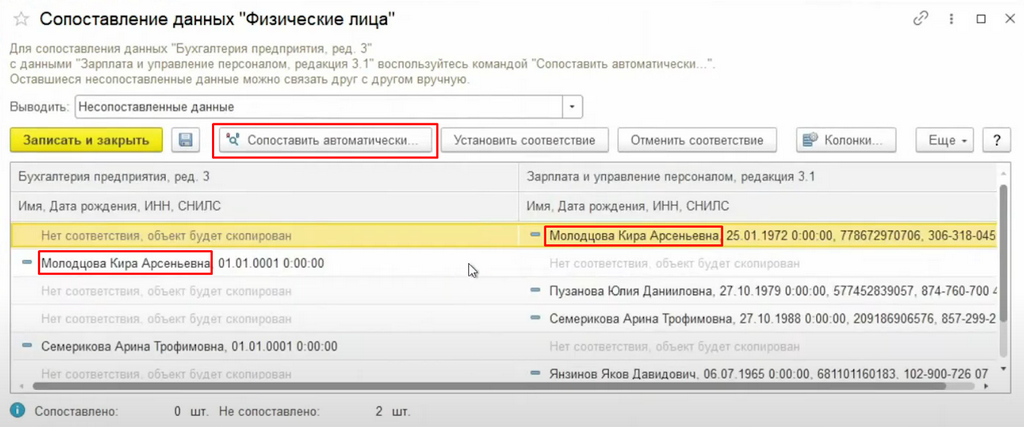
Task: Select right row Семерикова Арина Трофимовна, 27.10.1988
Action: (x=758, y=318)
